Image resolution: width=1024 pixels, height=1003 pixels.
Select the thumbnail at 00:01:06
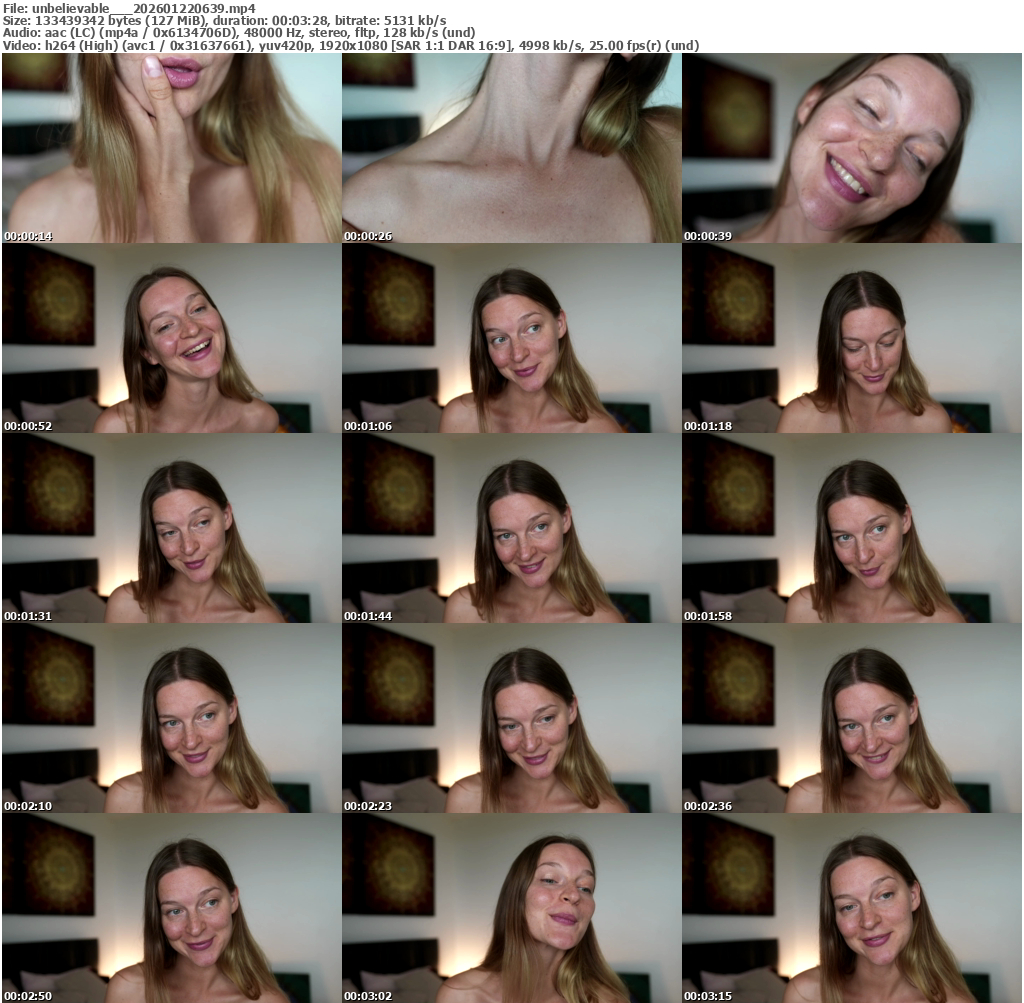click(x=511, y=338)
